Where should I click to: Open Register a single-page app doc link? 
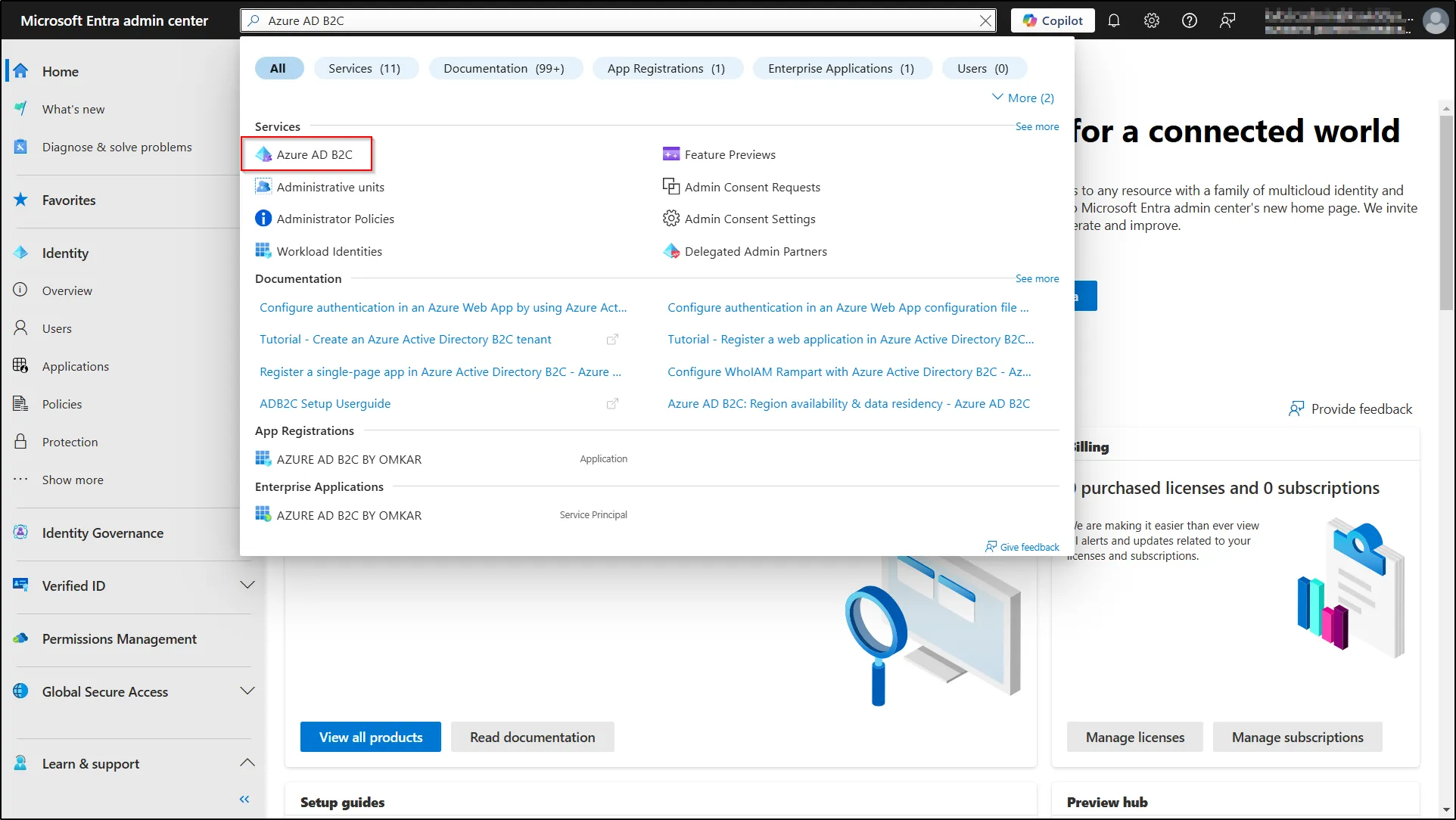(x=440, y=371)
